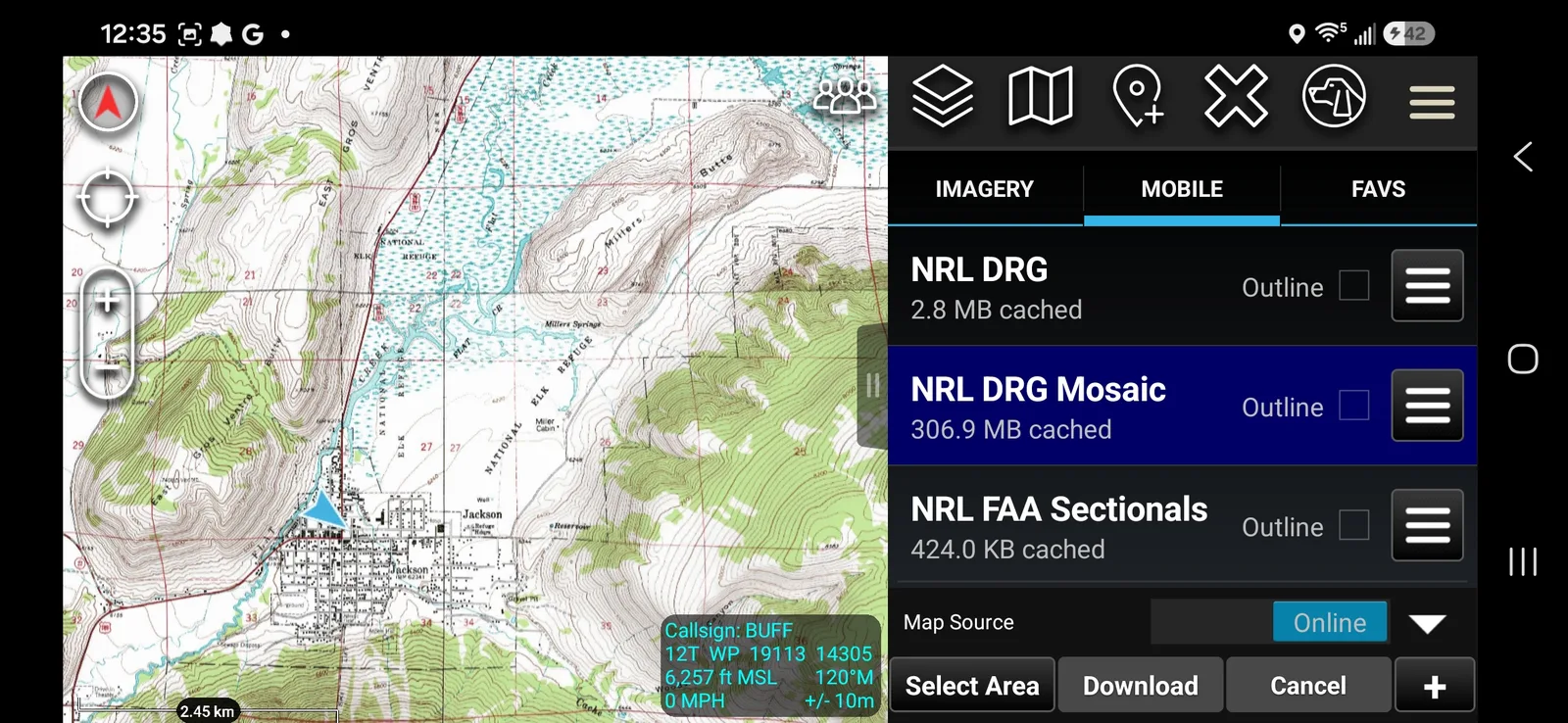Tap the Cancel button
This screenshot has height=723, width=1568.
coord(1308,685)
